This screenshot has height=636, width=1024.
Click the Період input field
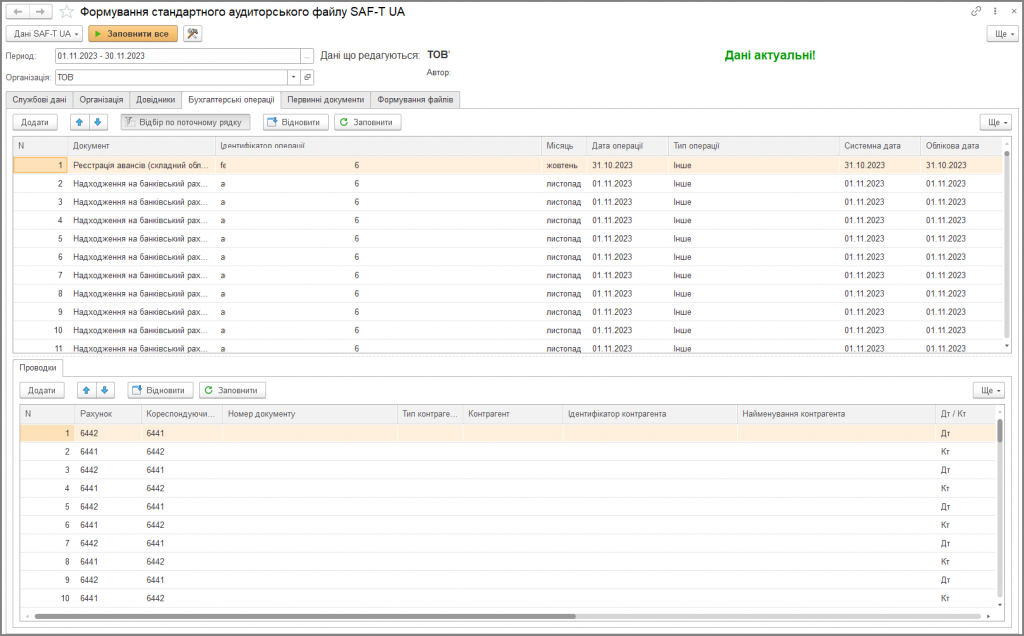click(x=178, y=56)
